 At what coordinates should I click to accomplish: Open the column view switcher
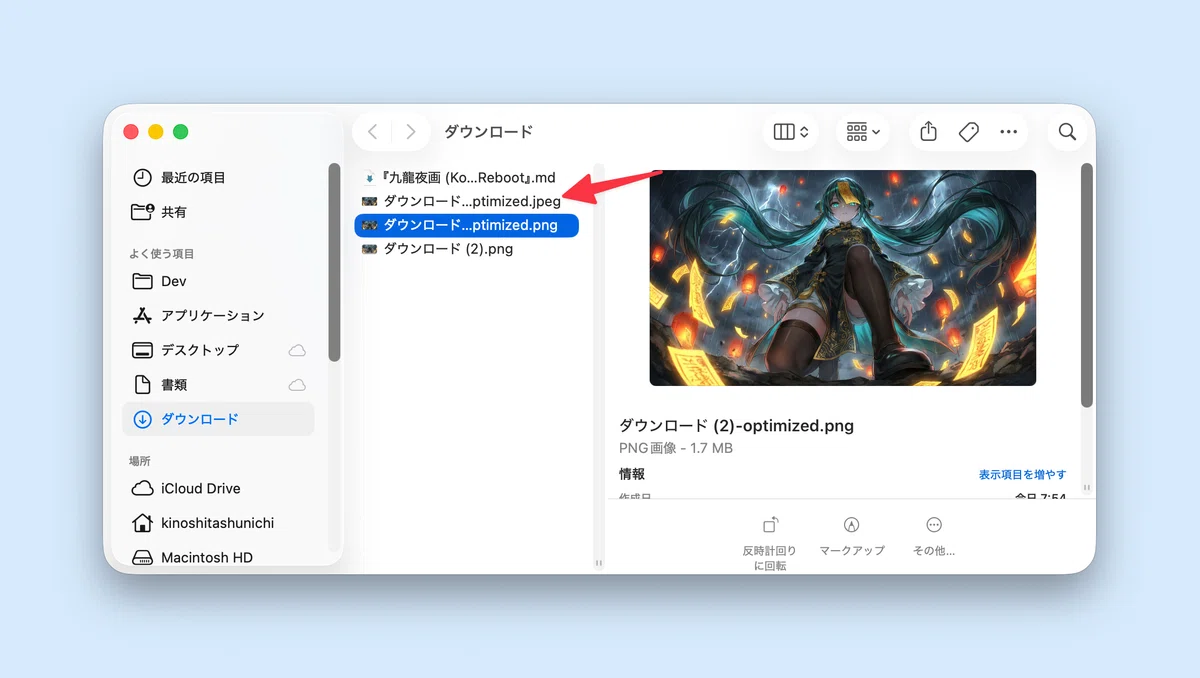click(791, 132)
